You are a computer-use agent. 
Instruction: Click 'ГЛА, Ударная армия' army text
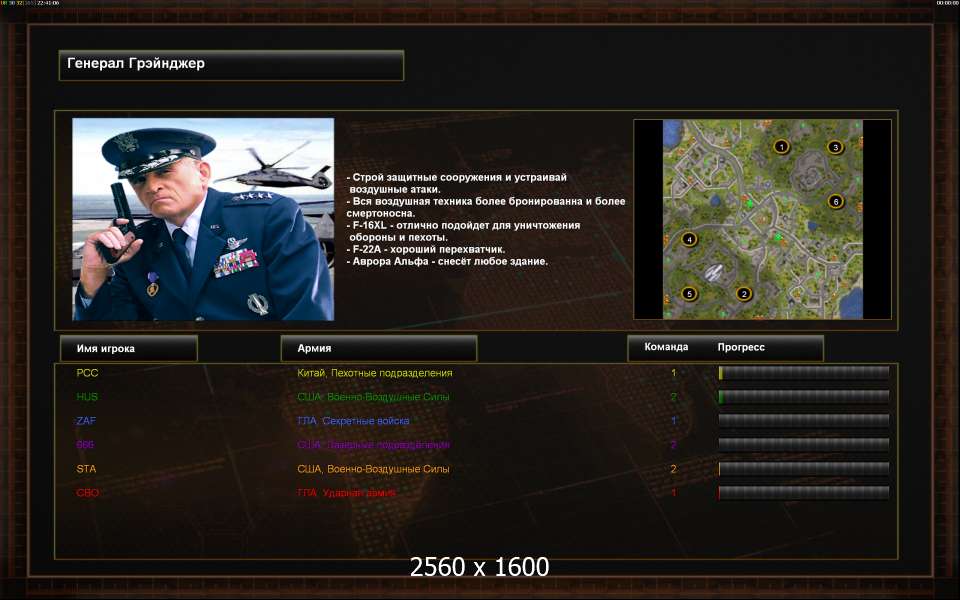pyautogui.click(x=347, y=493)
